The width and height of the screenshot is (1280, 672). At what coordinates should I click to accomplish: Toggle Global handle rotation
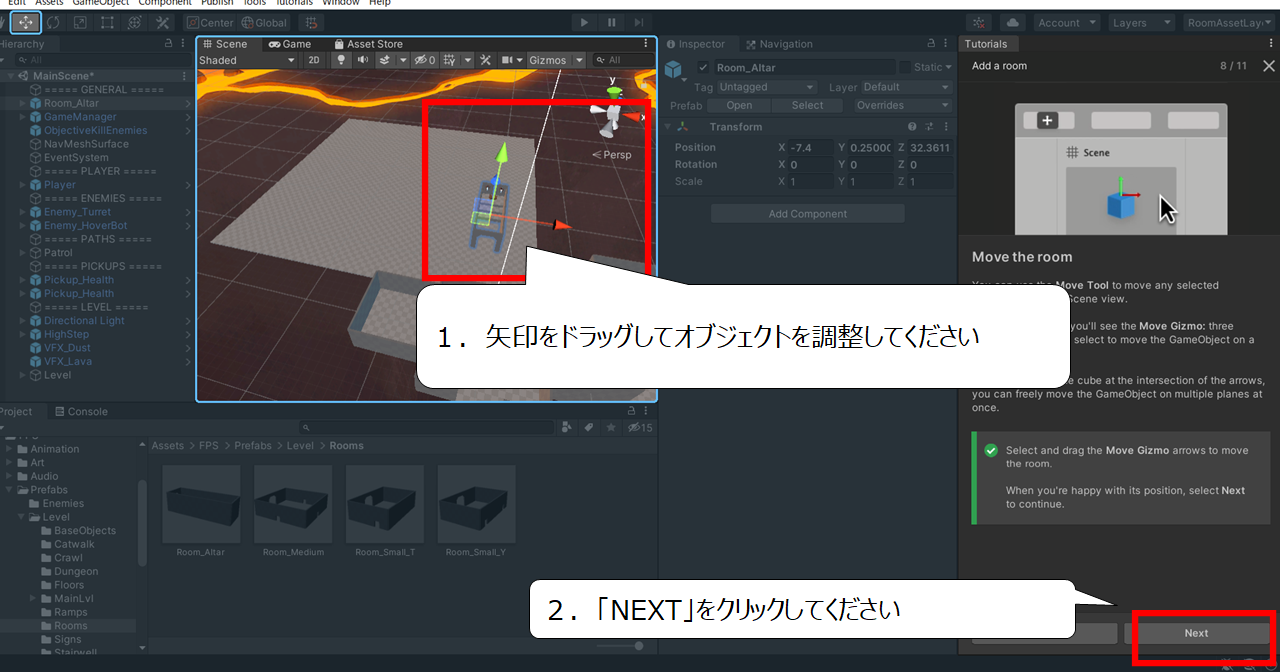click(x=264, y=22)
